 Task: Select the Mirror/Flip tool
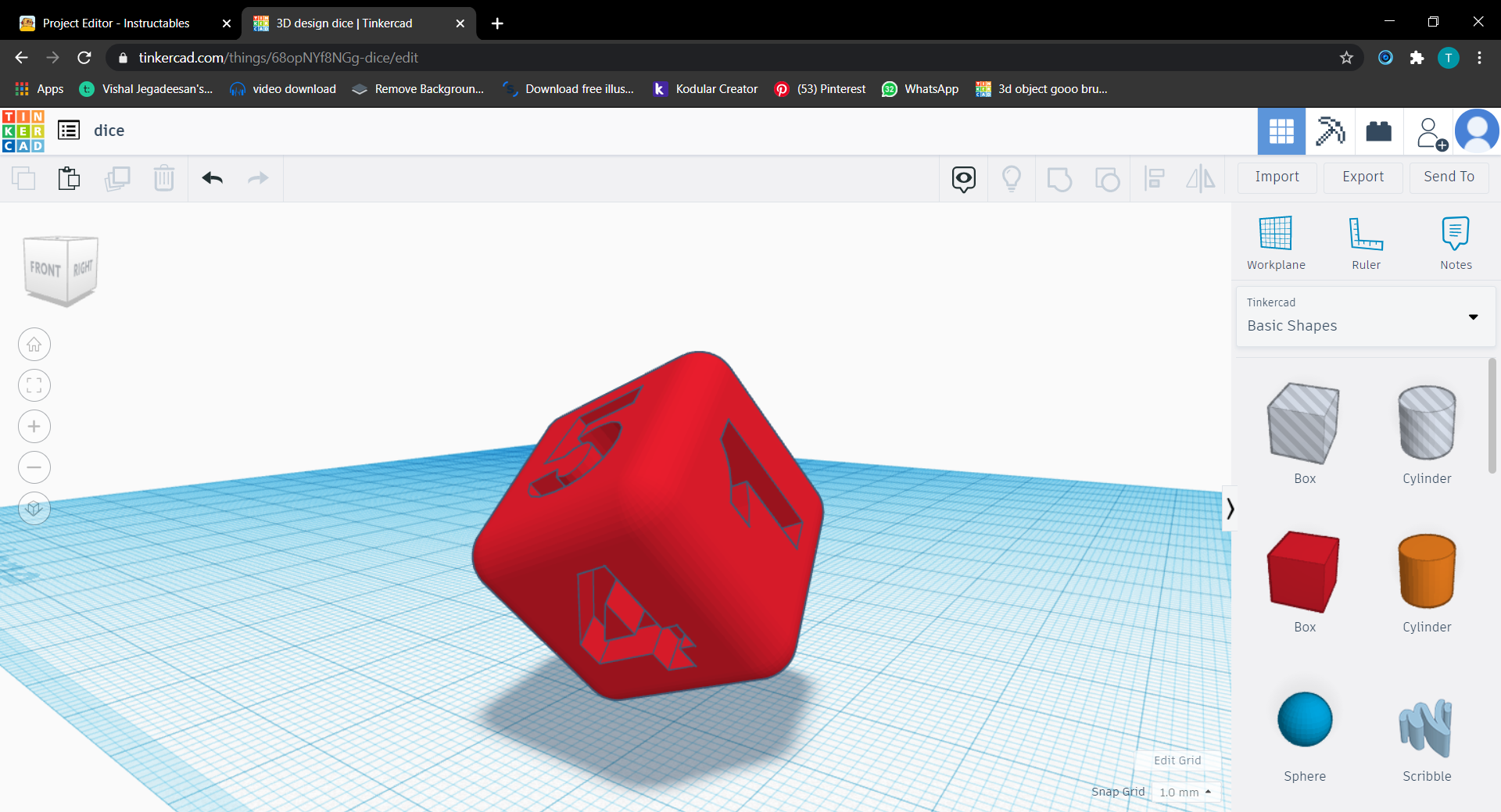coord(1201,178)
